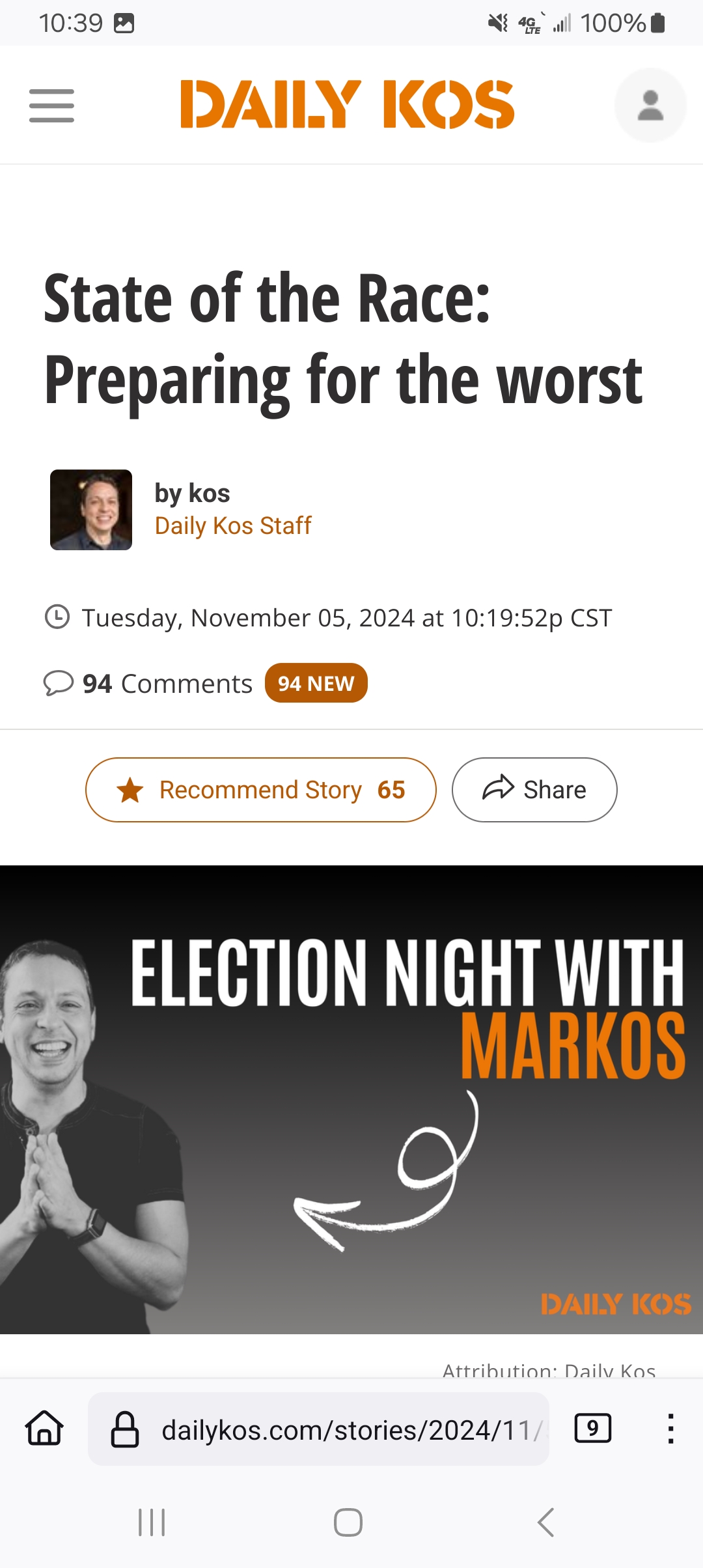Open the 94 Comments link
The width and height of the screenshot is (703, 1568).
pos(167,684)
